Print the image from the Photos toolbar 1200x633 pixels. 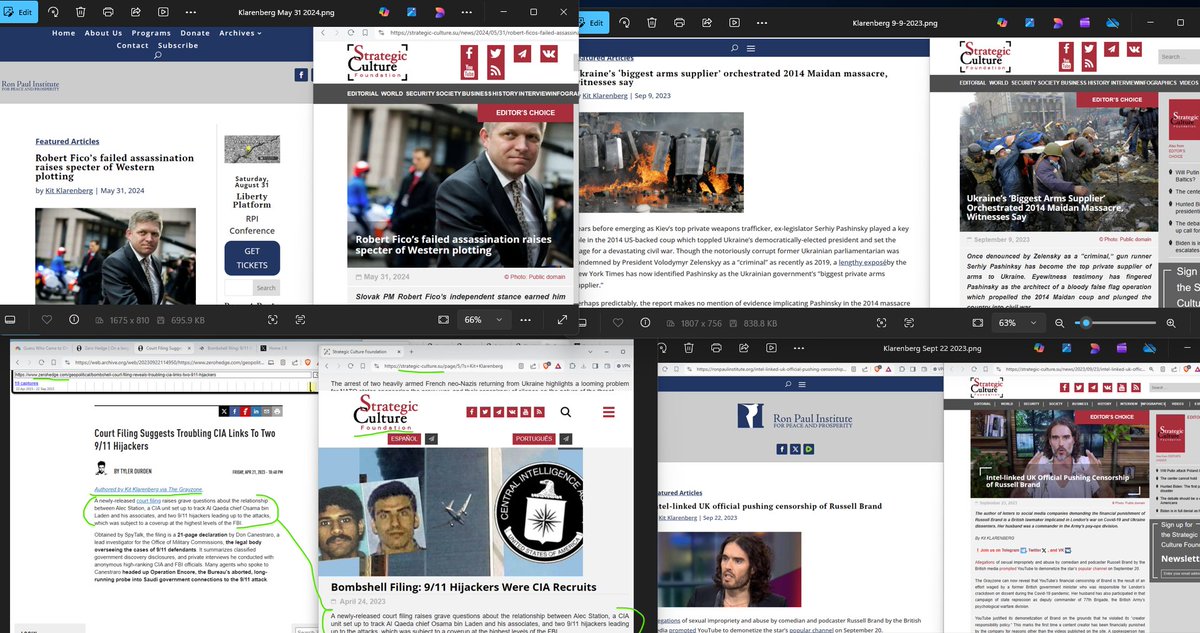(107, 12)
